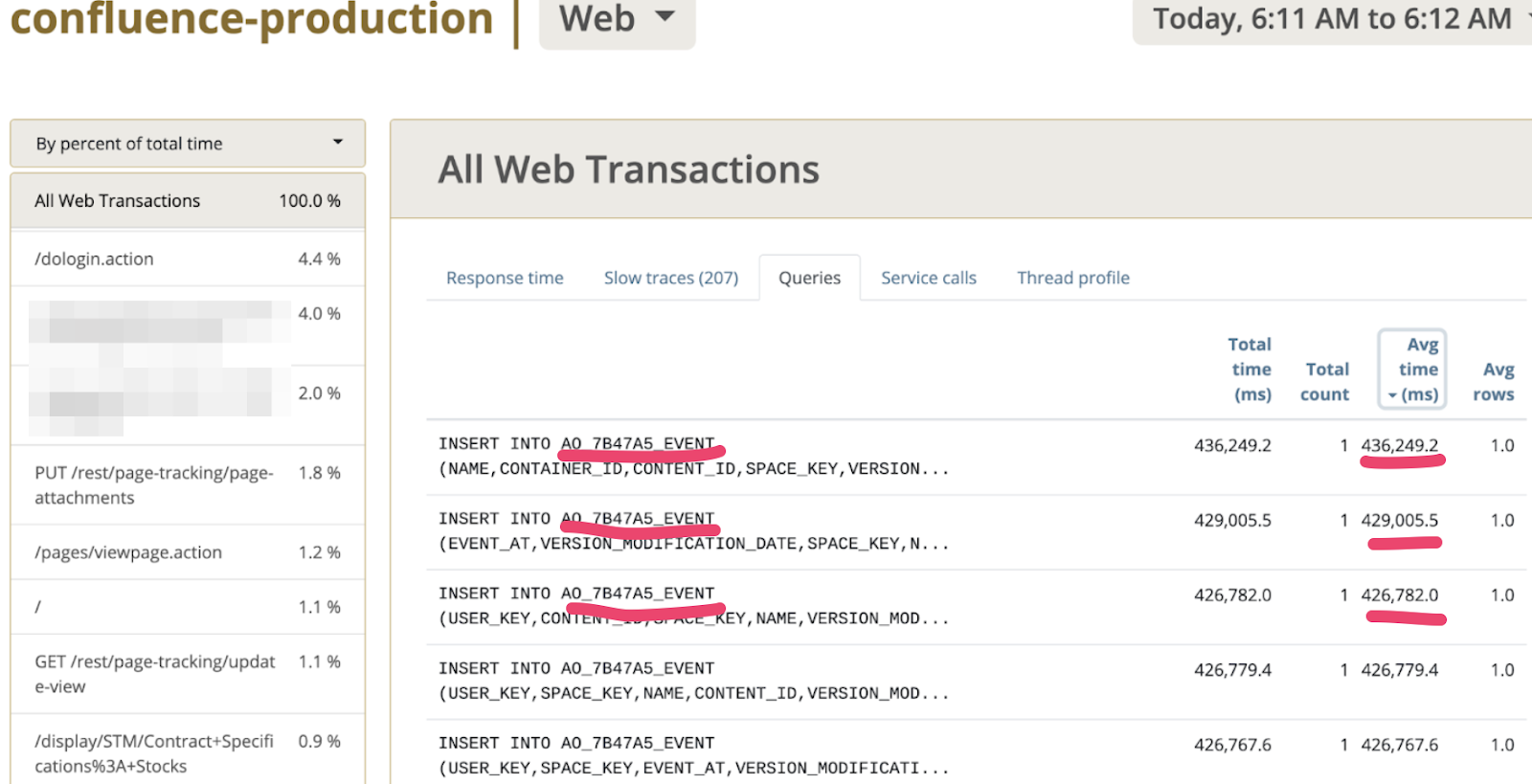Open the 'By percent of total time' sort dropdown
Viewport: 1532px width, 784px height.
point(188,144)
